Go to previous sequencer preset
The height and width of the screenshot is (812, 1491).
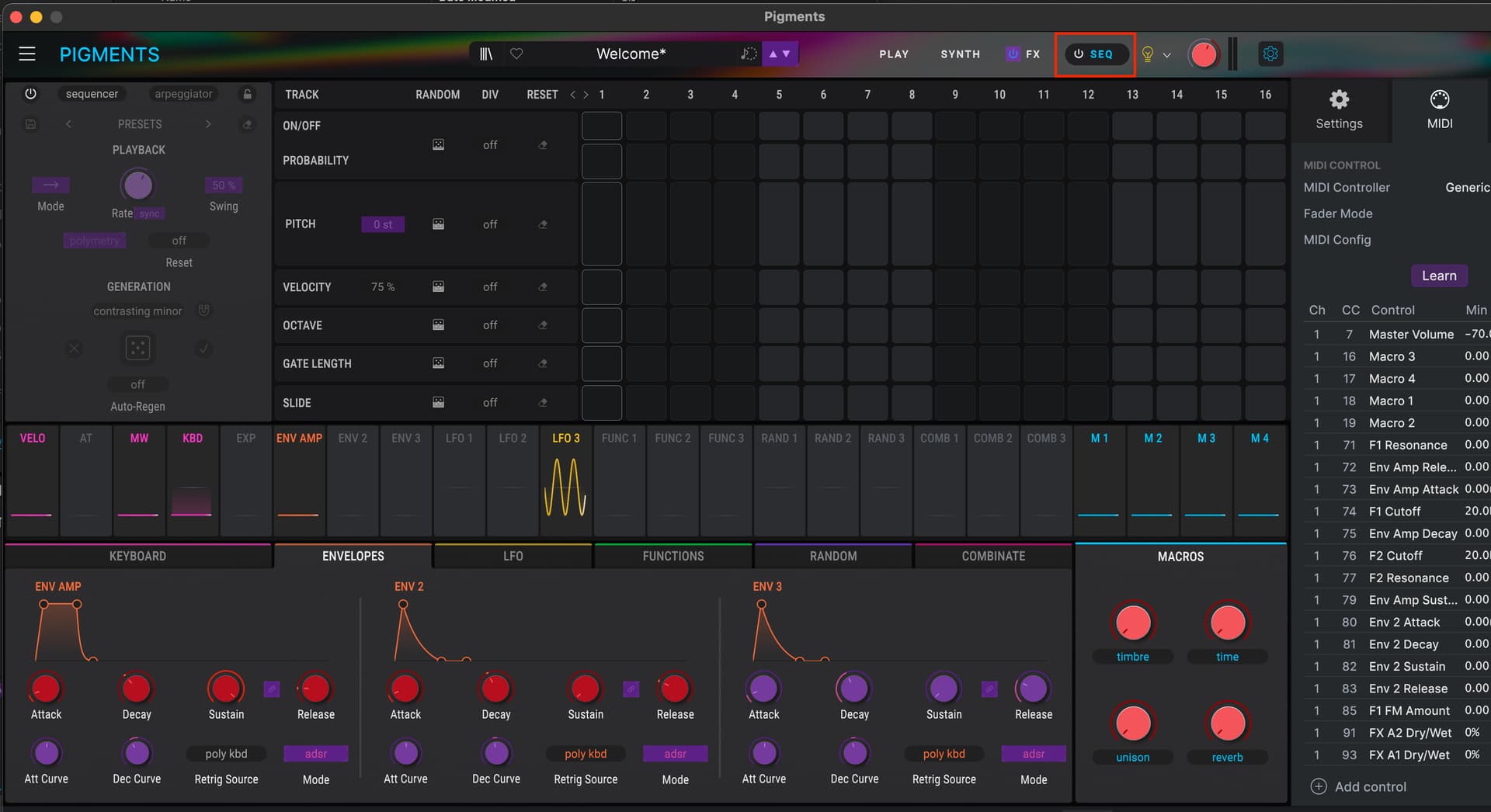click(68, 124)
